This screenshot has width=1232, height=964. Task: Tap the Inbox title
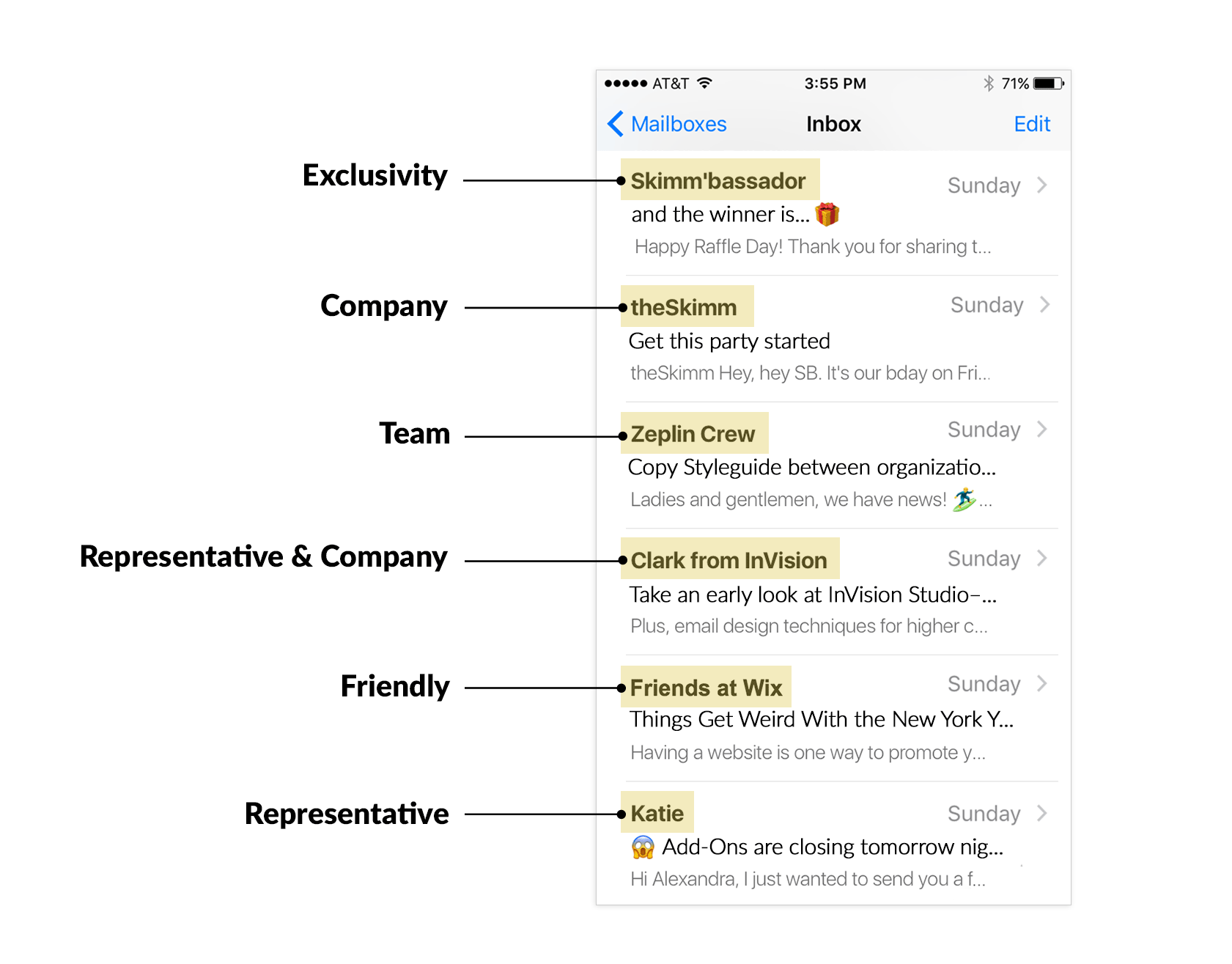tap(833, 124)
